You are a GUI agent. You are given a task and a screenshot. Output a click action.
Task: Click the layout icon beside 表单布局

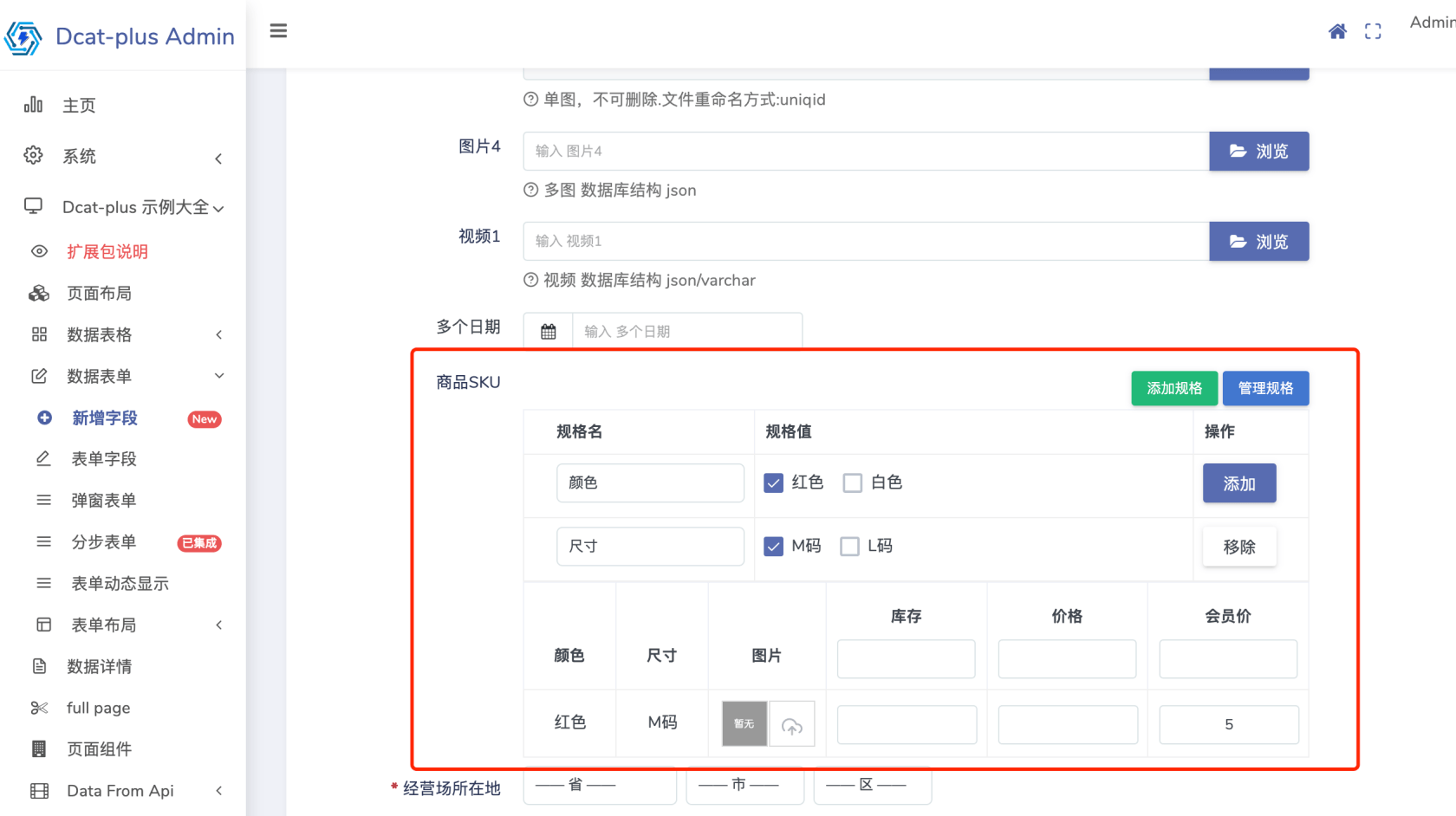click(43, 625)
